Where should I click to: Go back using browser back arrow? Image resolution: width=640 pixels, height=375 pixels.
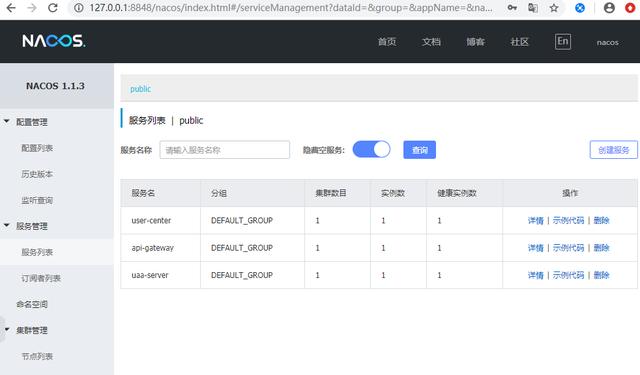(11, 8)
